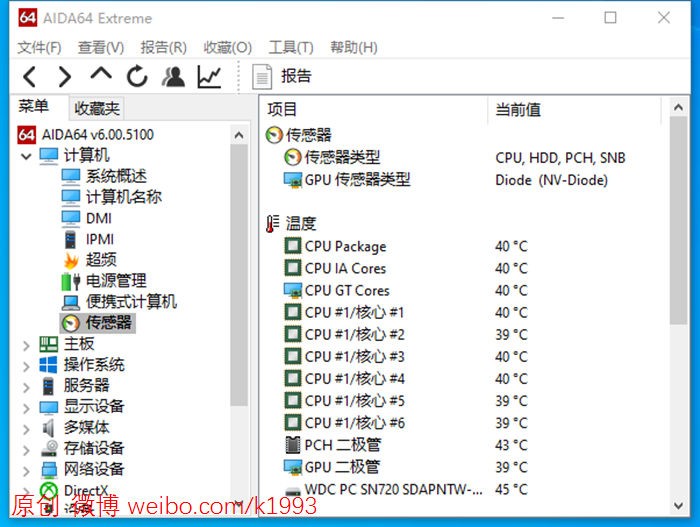The image size is (700, 527).
Task: Select the CPU IA Cores row
Action: click(x=463, y=268)
